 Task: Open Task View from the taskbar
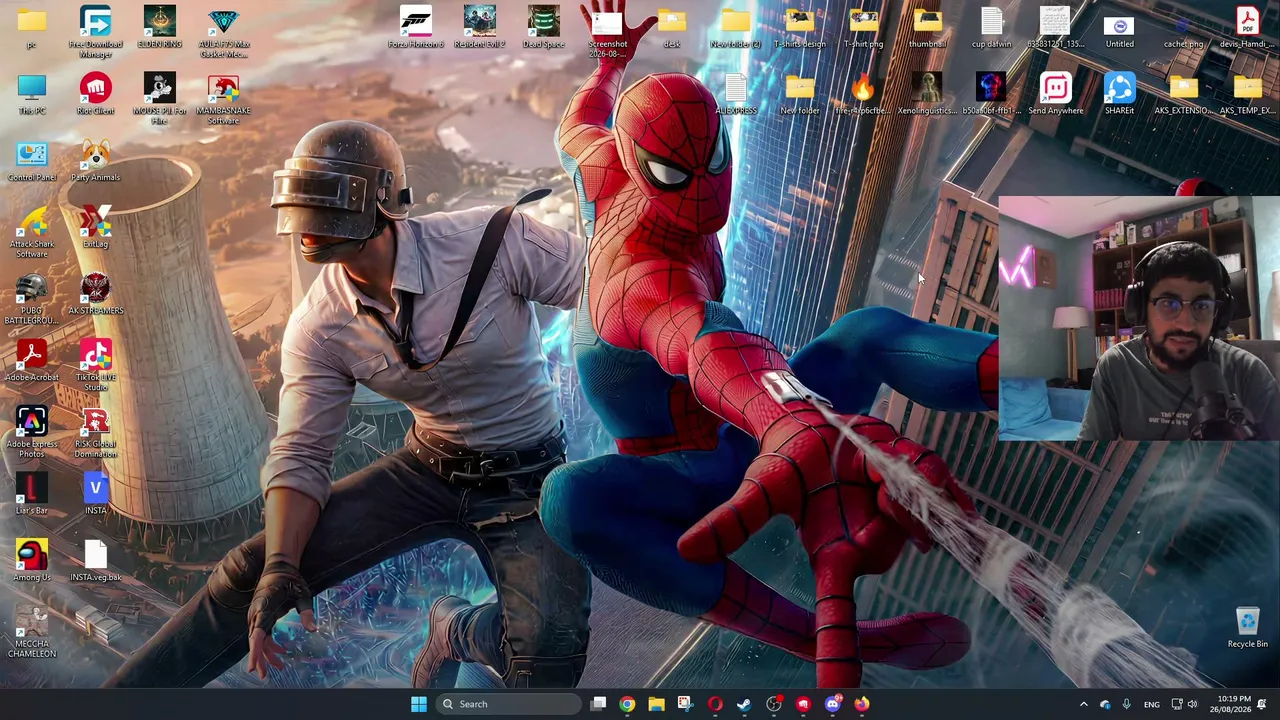click(598, 704)
